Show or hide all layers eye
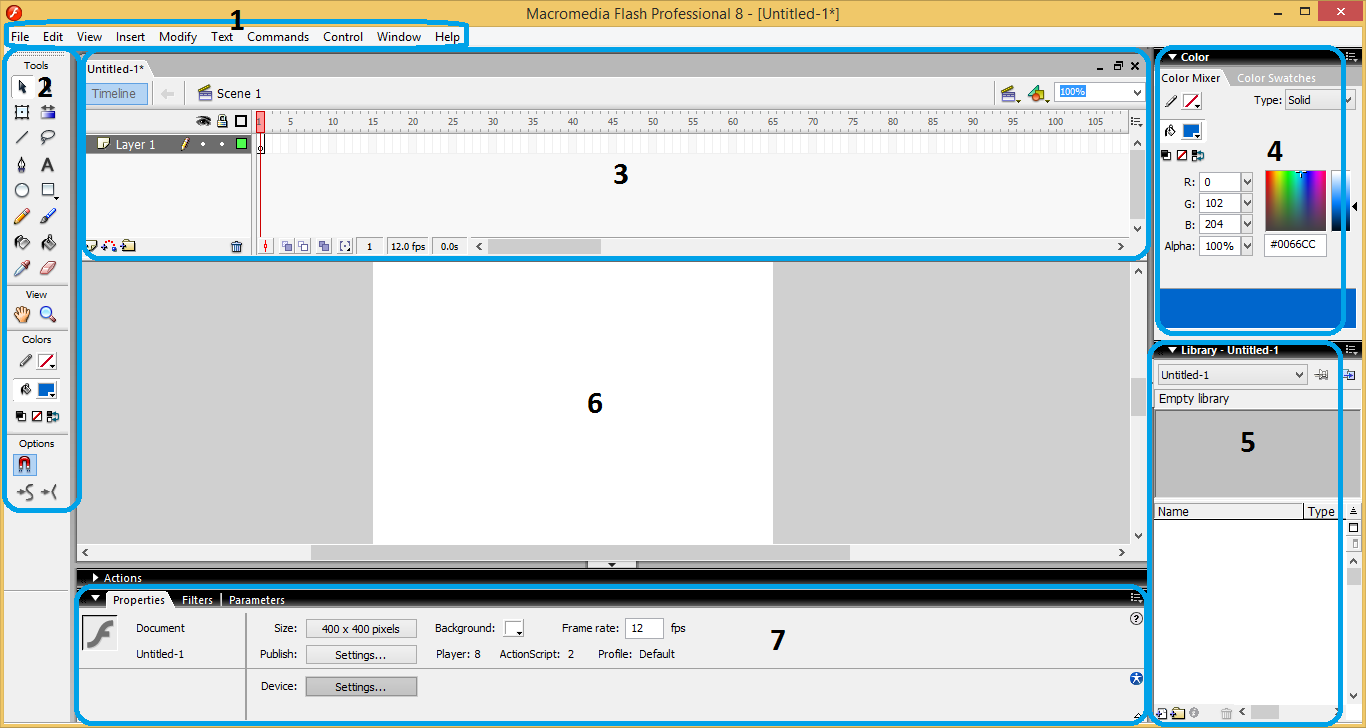Screen dimensions: 1366x728 click(203, 121)
